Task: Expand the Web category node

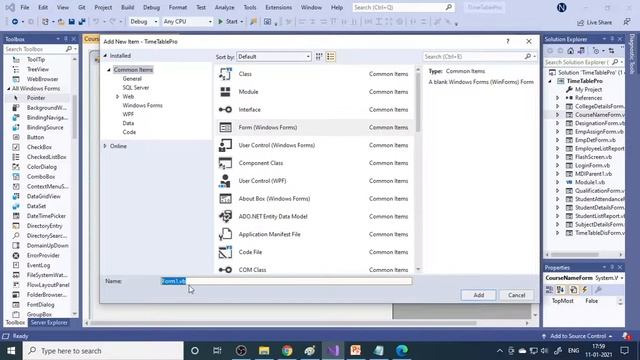Action: tap(118, 97)
